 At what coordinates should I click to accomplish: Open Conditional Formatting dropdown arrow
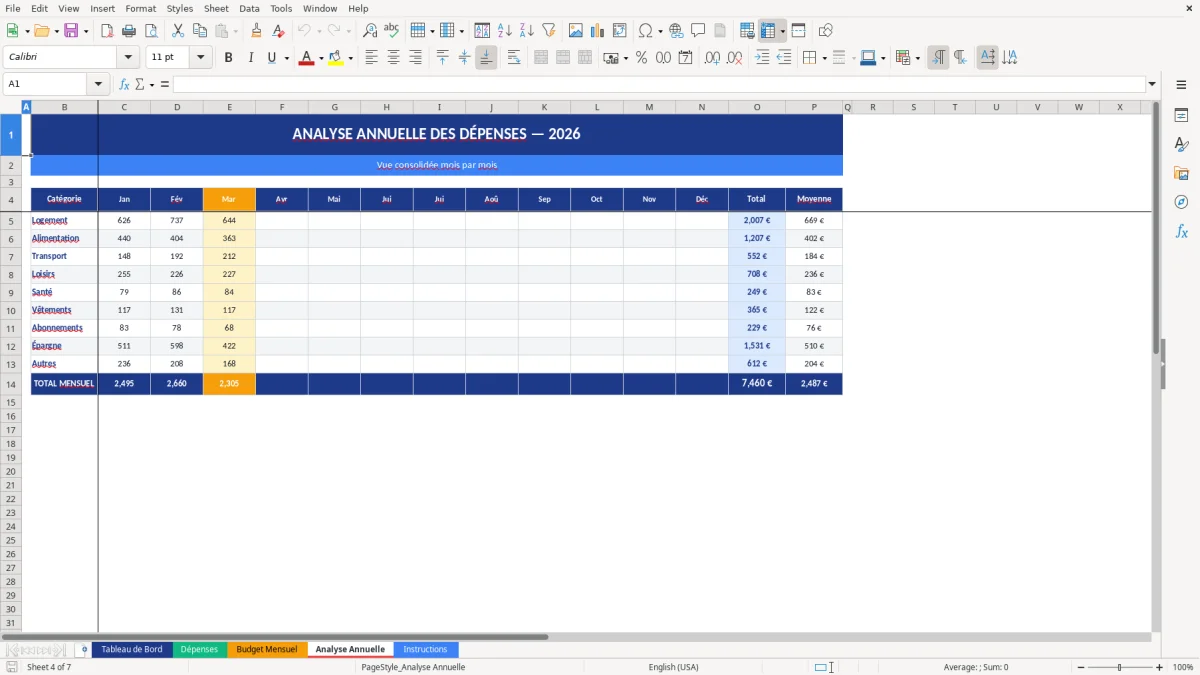point(917,58)
